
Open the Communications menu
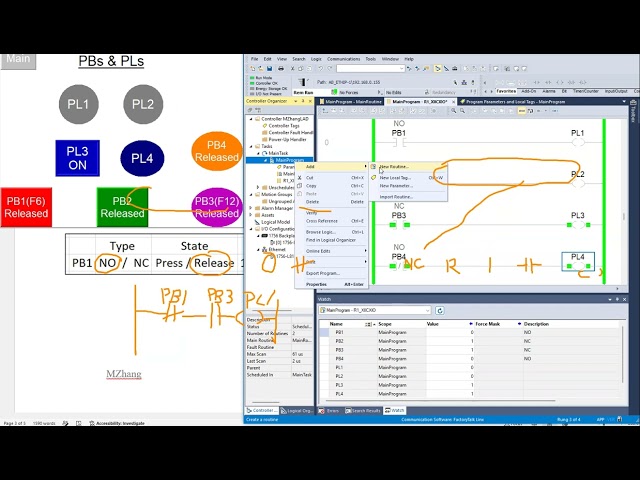tap(343, 59)
